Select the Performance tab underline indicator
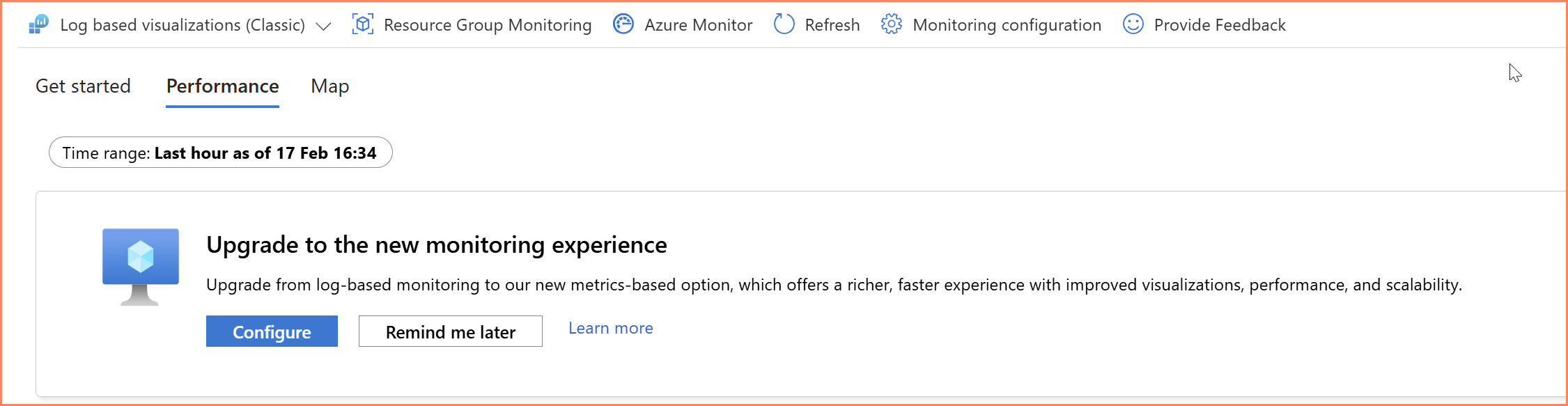This screenshot has height=406, width=1568. click(222, 106)
